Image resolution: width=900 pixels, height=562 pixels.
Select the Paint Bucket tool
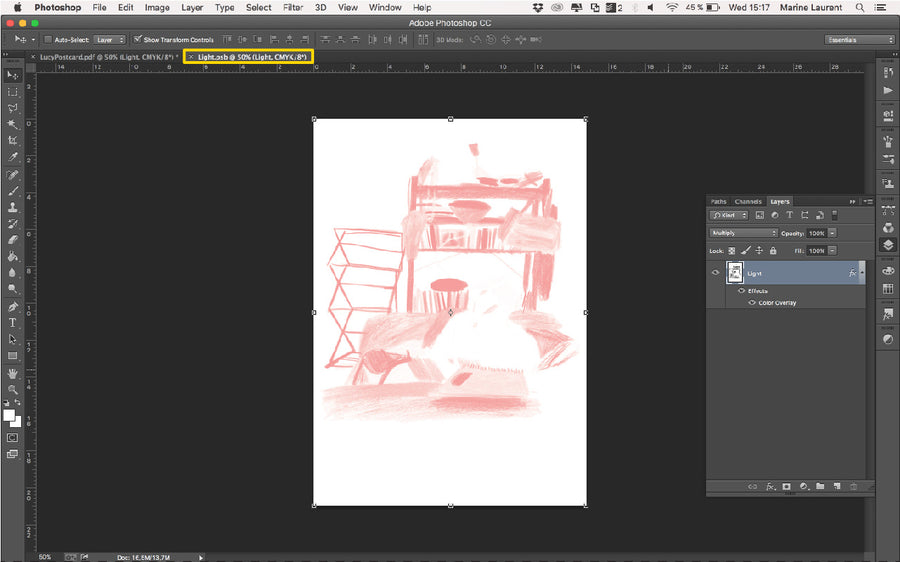12,256
